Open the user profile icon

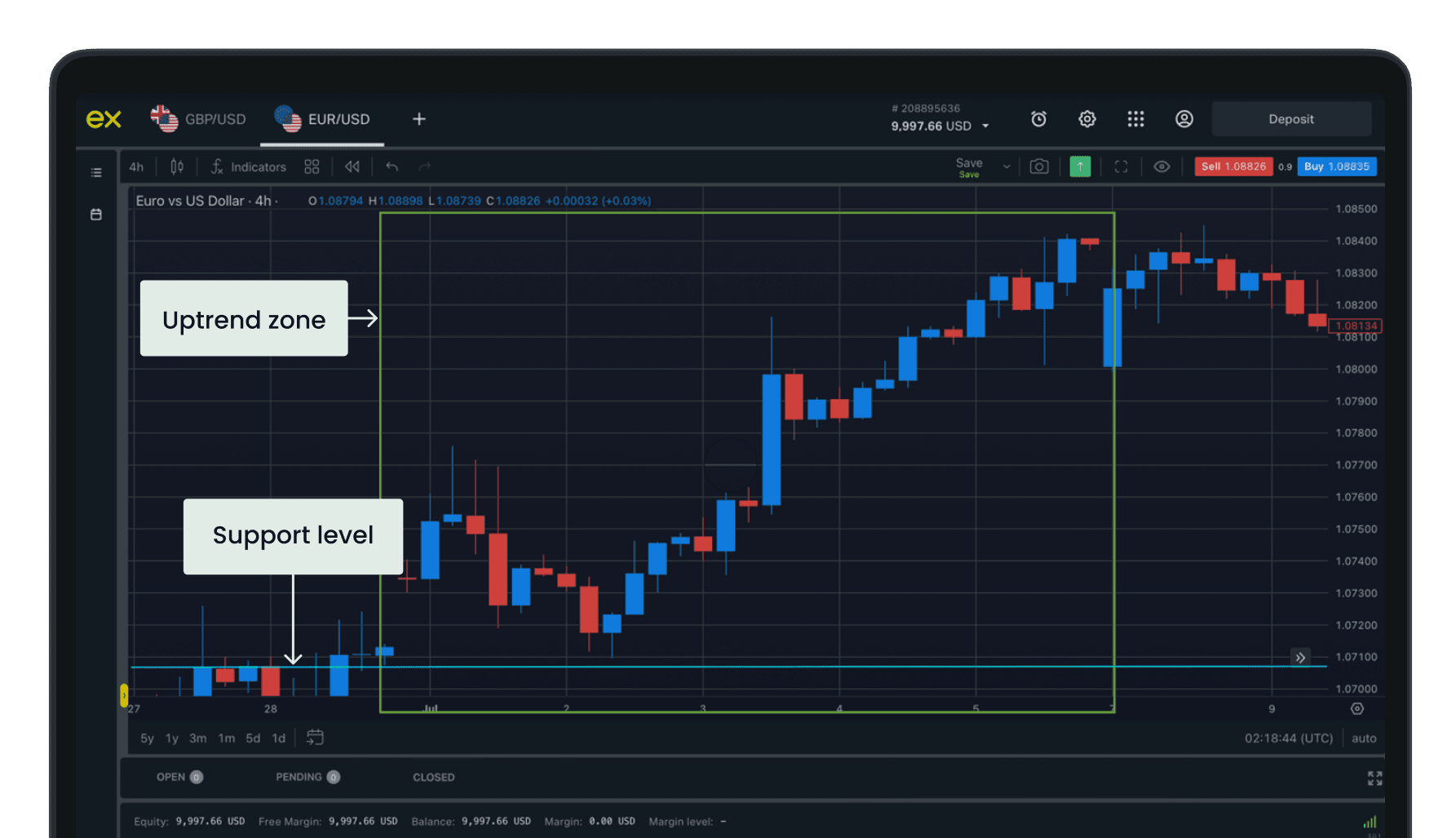[1184, 119]
